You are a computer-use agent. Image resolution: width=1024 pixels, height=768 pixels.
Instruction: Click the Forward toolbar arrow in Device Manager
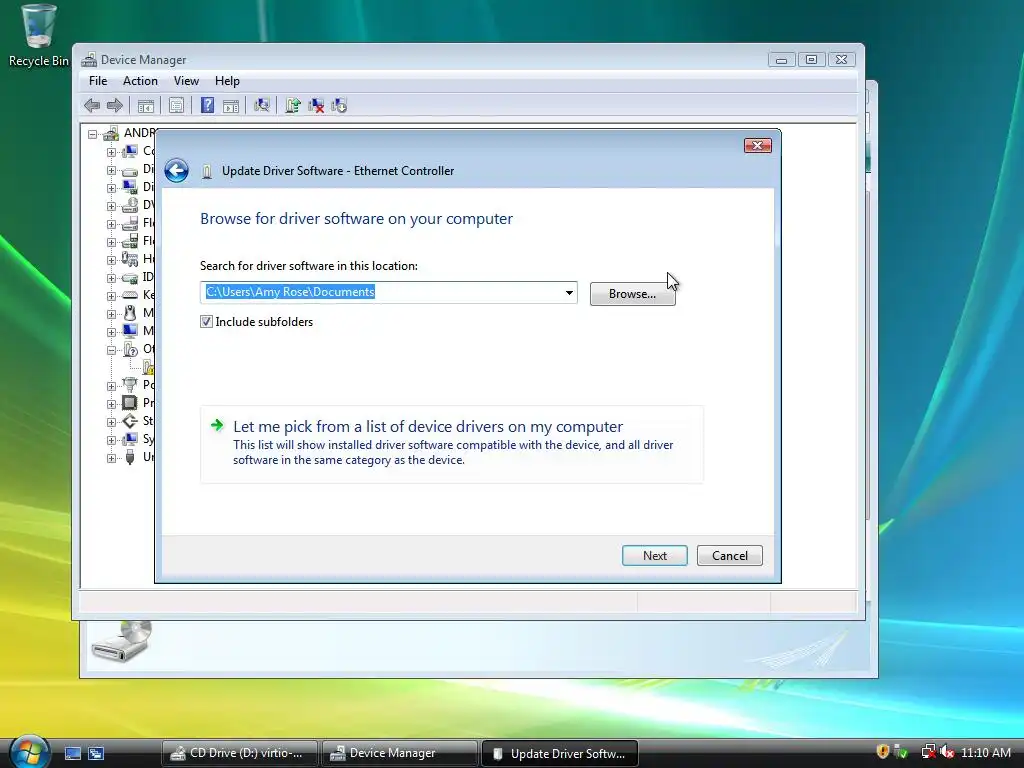coord(115,105)
